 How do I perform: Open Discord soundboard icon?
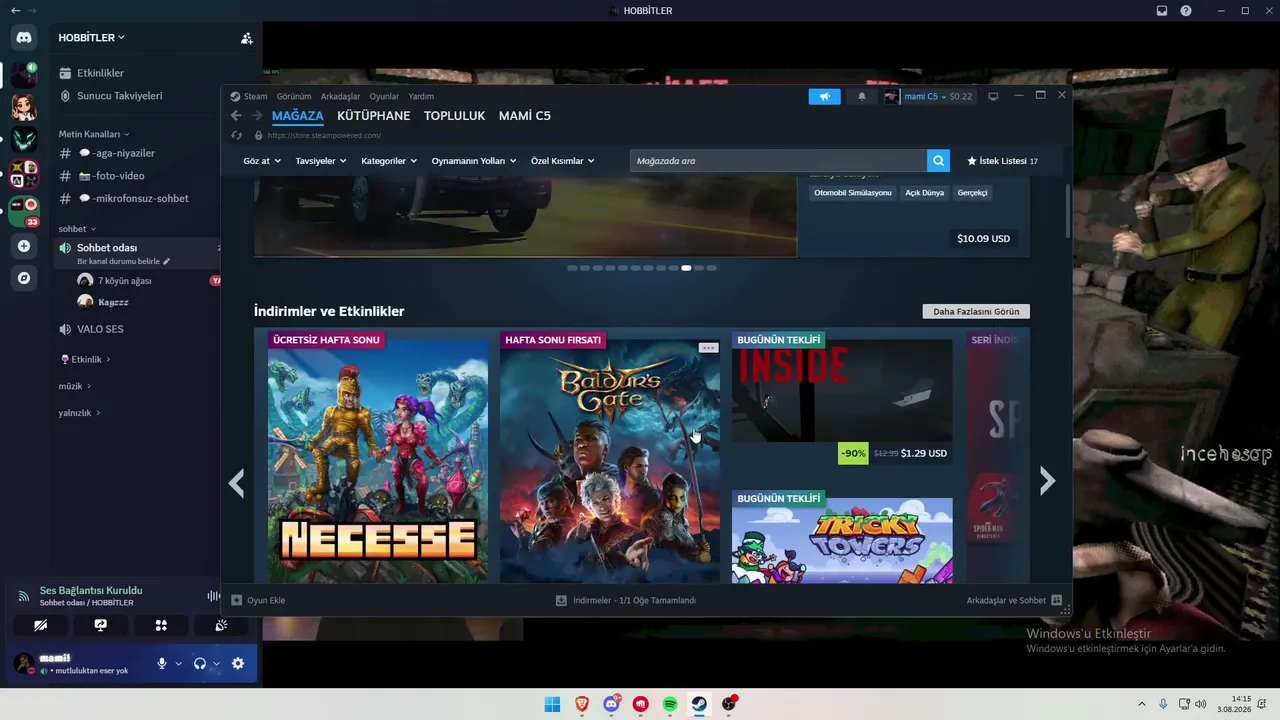point(221,625)
